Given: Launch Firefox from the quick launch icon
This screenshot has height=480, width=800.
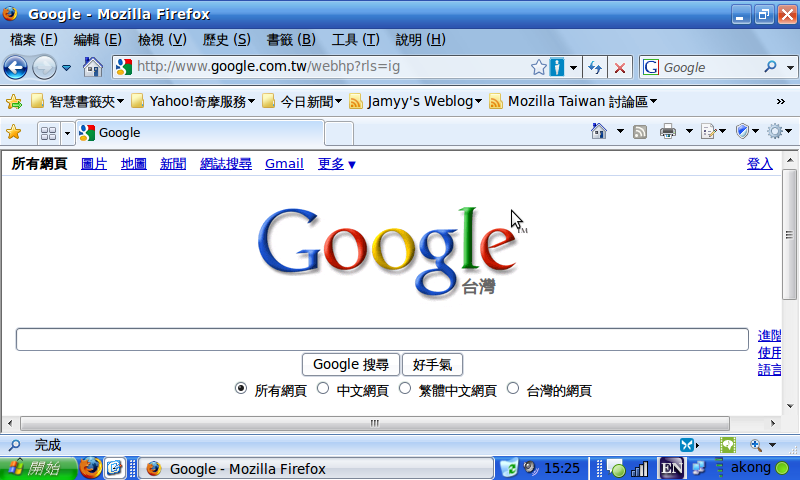Looking at the screenshot, I should point(90,467).
